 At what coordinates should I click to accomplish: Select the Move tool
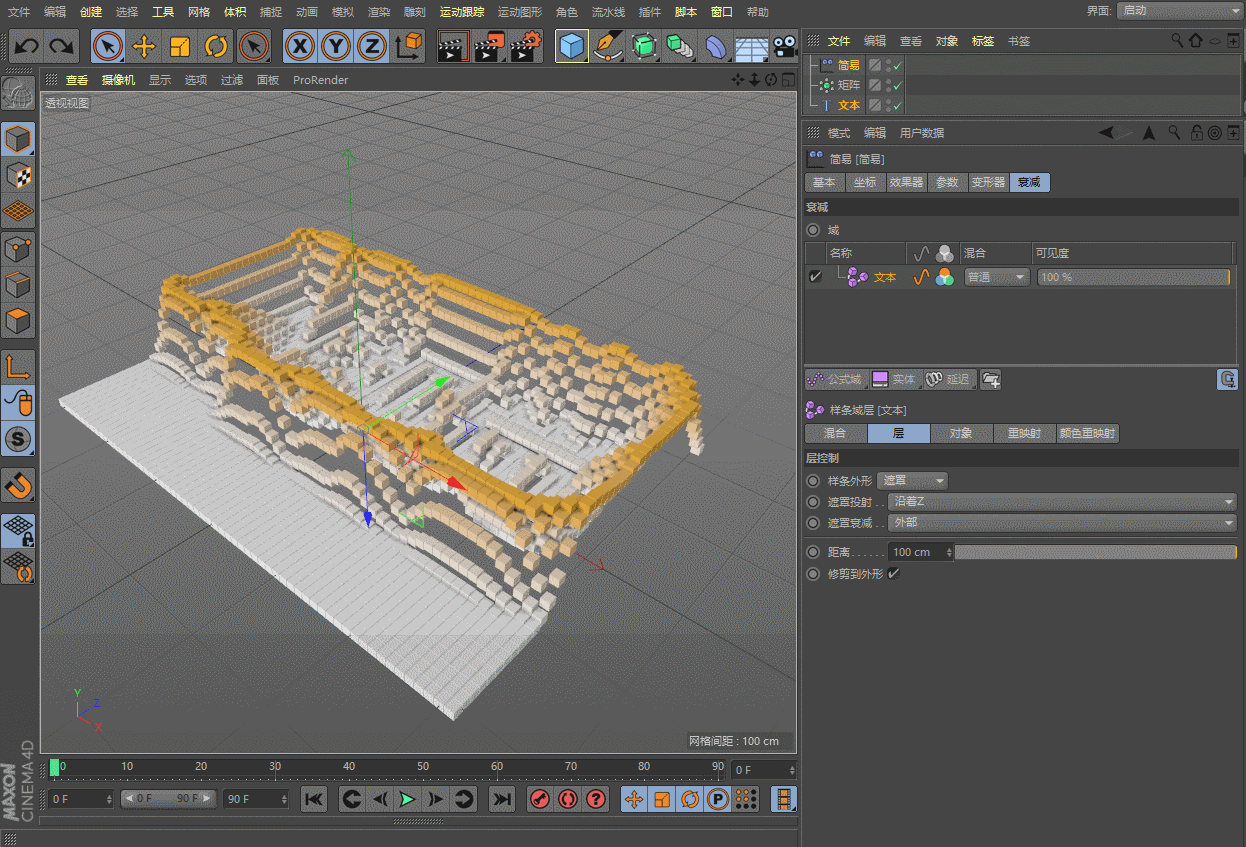coord(144,46)
